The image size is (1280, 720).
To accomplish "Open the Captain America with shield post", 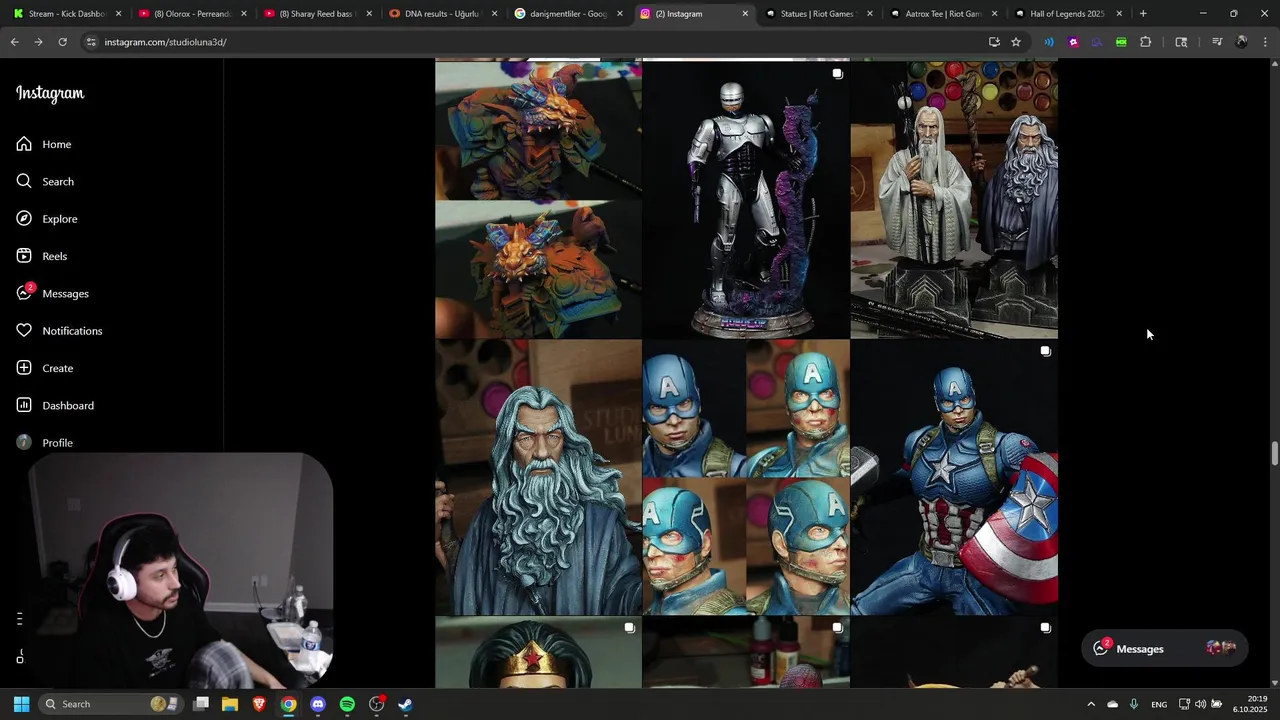I will pyautogui.click(x=954, y=477).
